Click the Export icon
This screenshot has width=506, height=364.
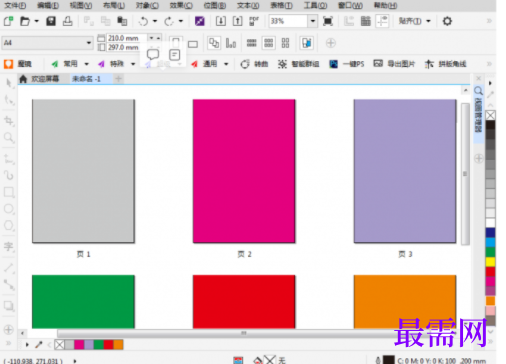(237, 21)
